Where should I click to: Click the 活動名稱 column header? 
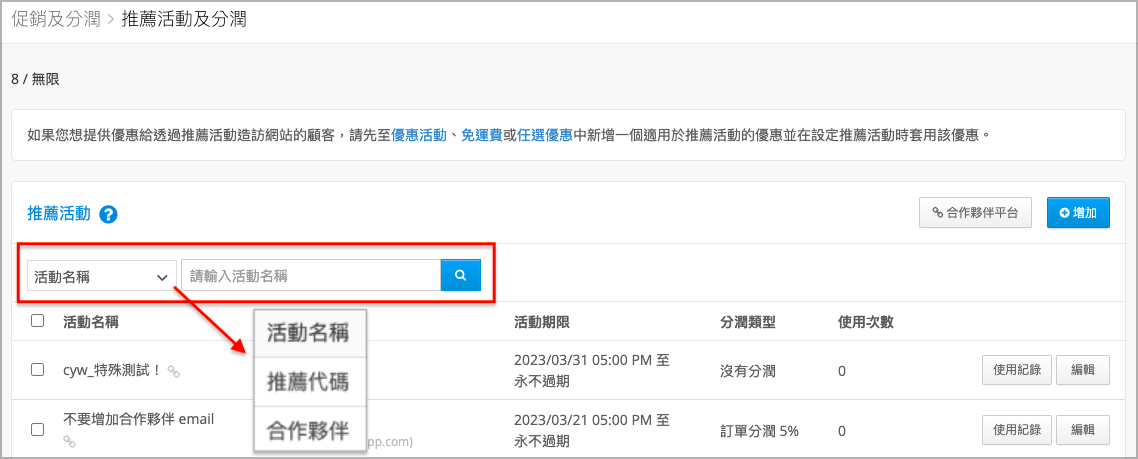pos(91,322)
